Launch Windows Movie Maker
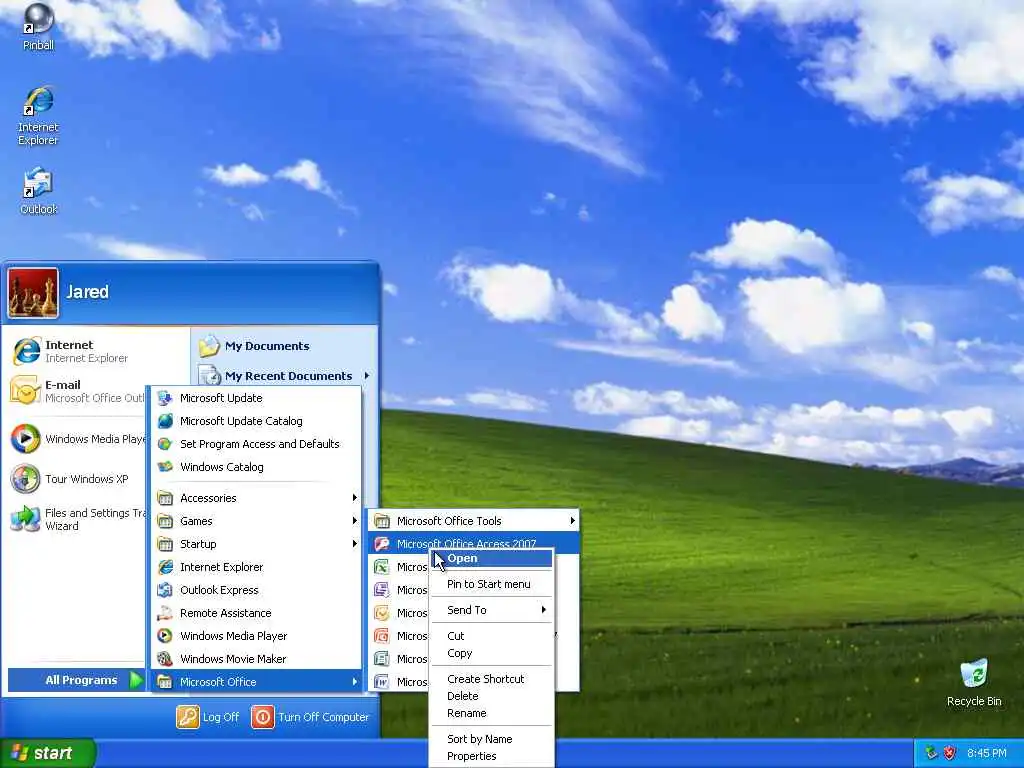 [x=256, y=659]
